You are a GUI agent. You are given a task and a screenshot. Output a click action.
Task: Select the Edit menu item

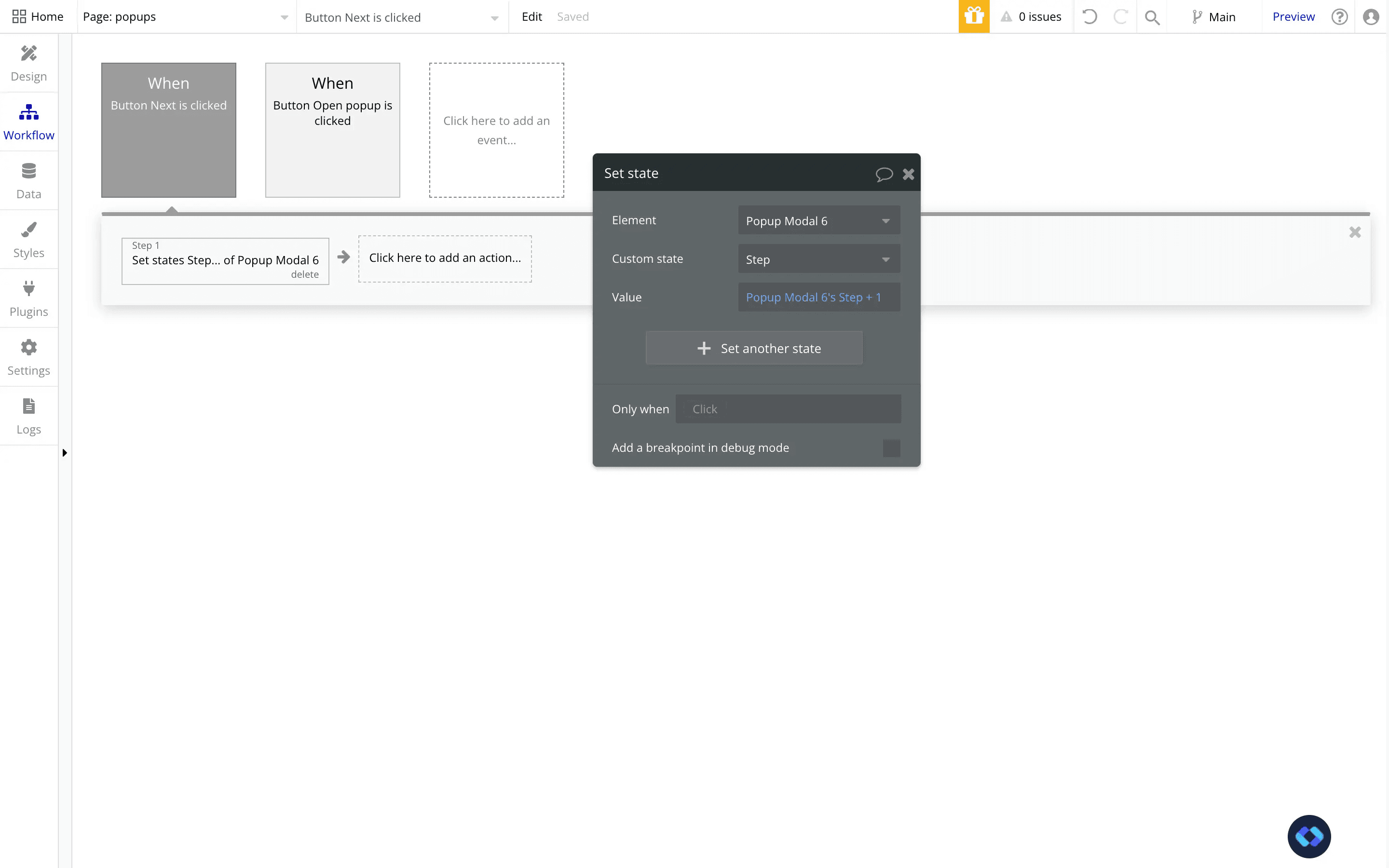pyautogui.click(x=531, y=17)
